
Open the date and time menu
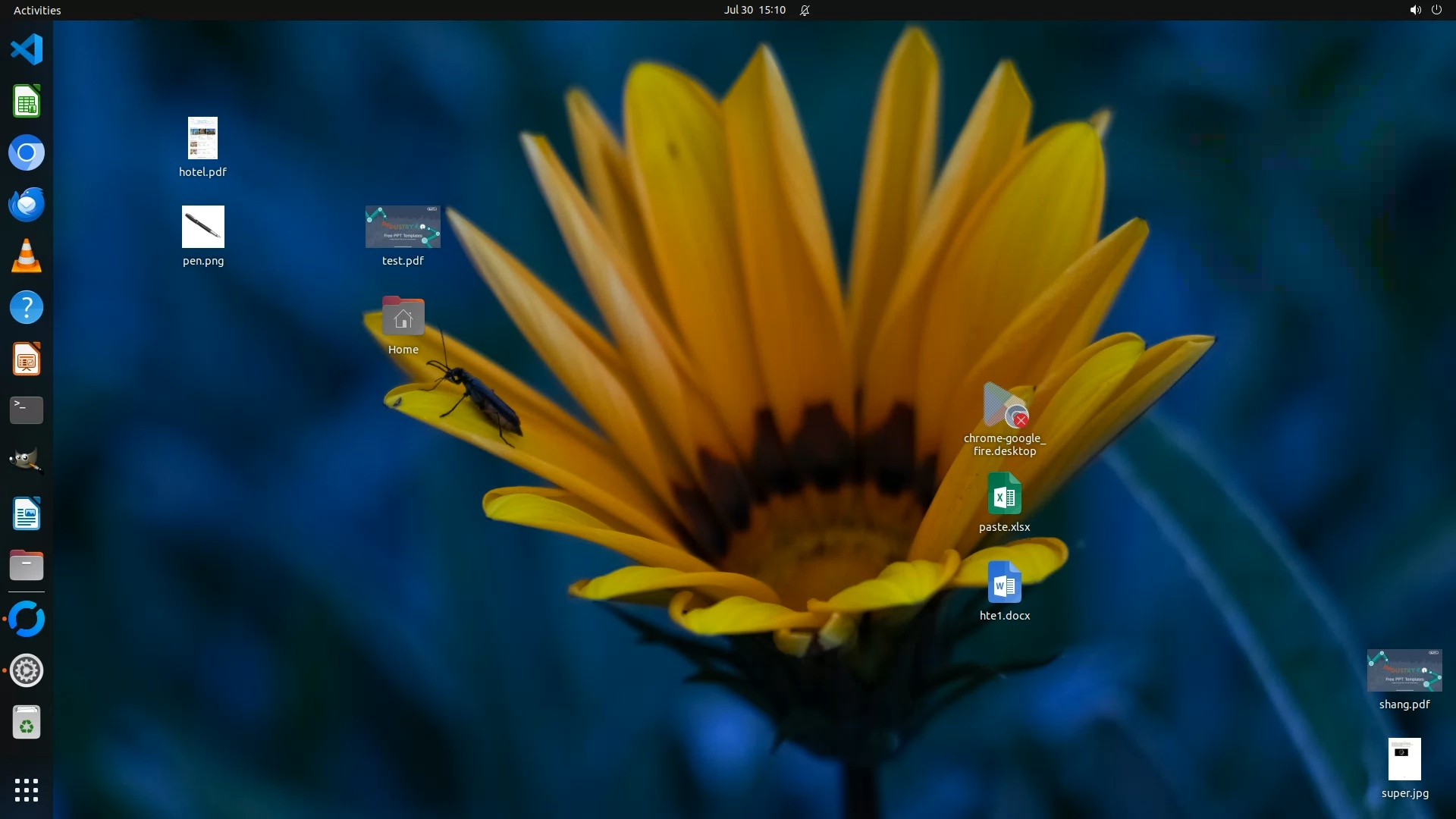755,10
